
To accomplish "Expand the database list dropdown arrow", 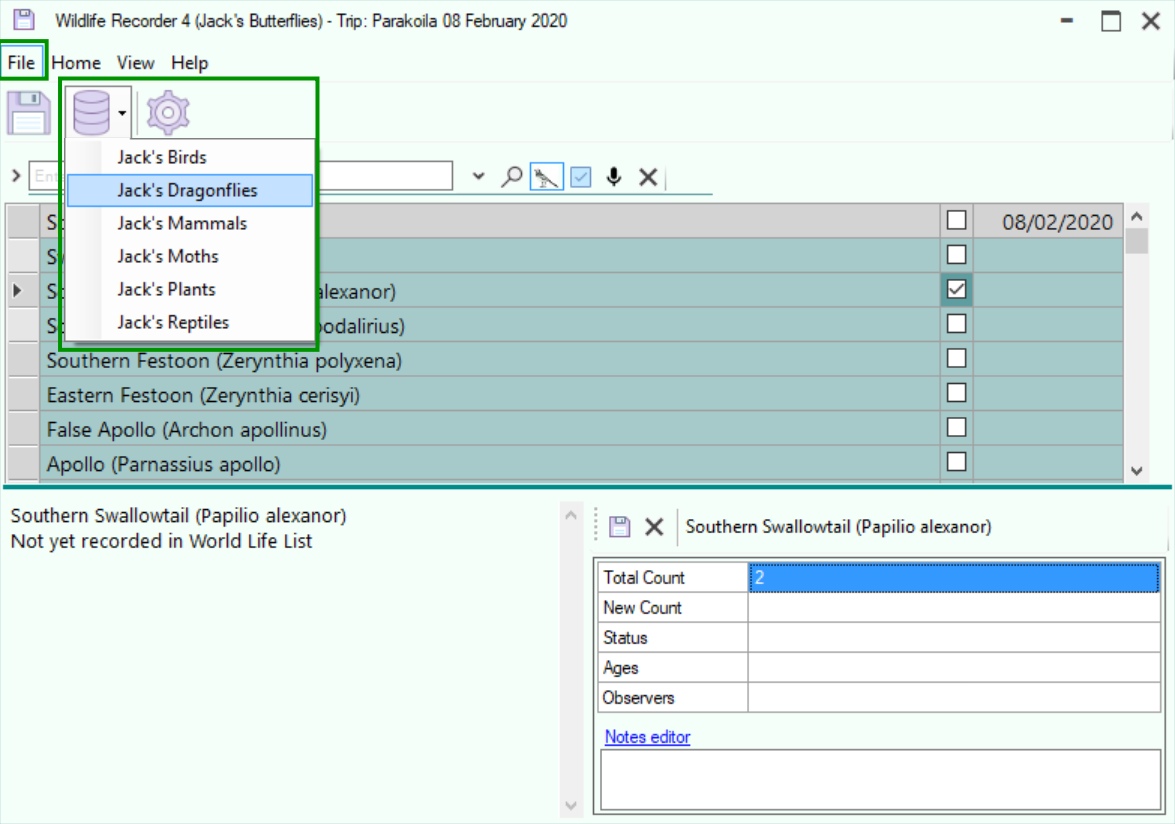I will coord(122,113).
